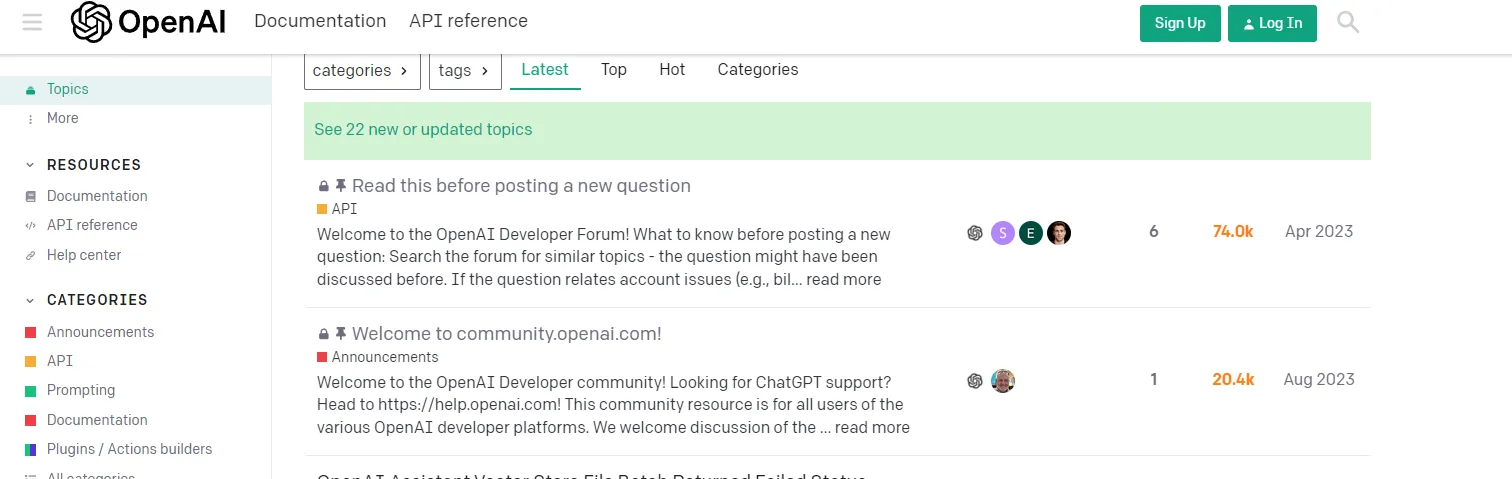The image size is (1512, 479).
Task: Toggle the hamburger sidebar menu
Action: (x=32, y=22)
